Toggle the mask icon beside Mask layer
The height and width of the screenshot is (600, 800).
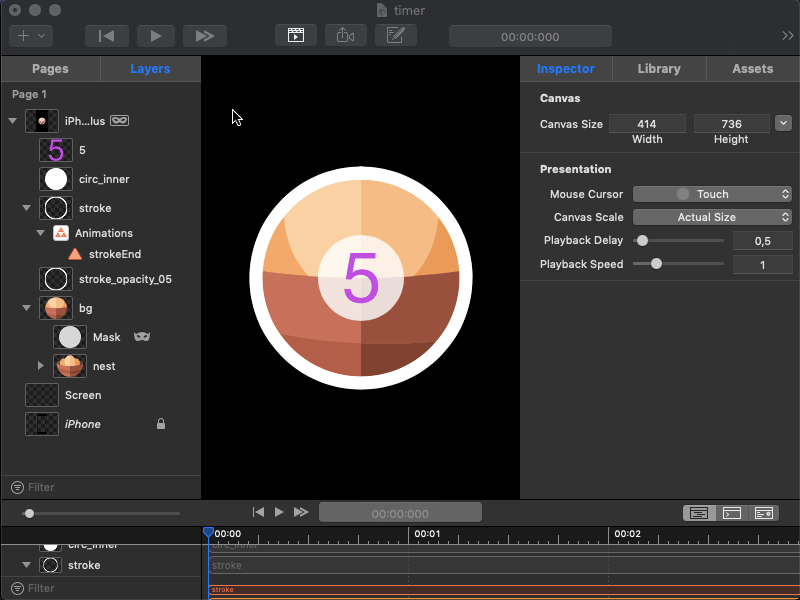142,337
